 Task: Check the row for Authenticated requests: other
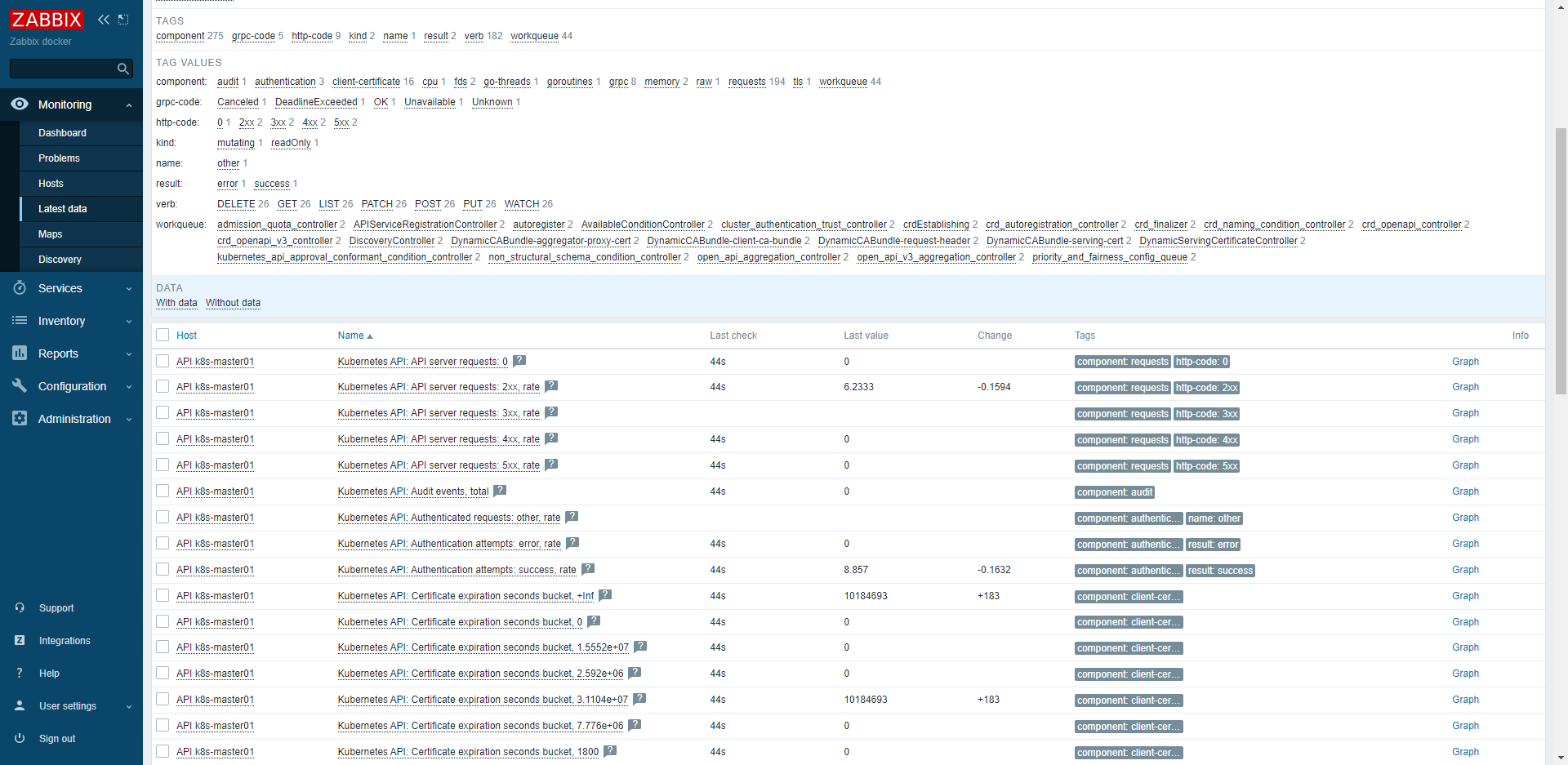click(163, 517)
